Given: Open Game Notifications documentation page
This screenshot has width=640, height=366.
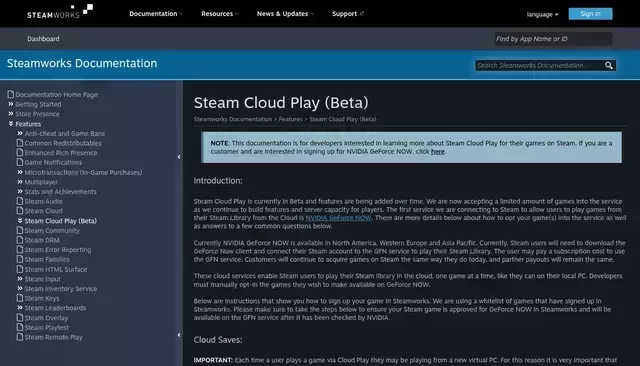Looking at the screenshot, I should point(53,162).
